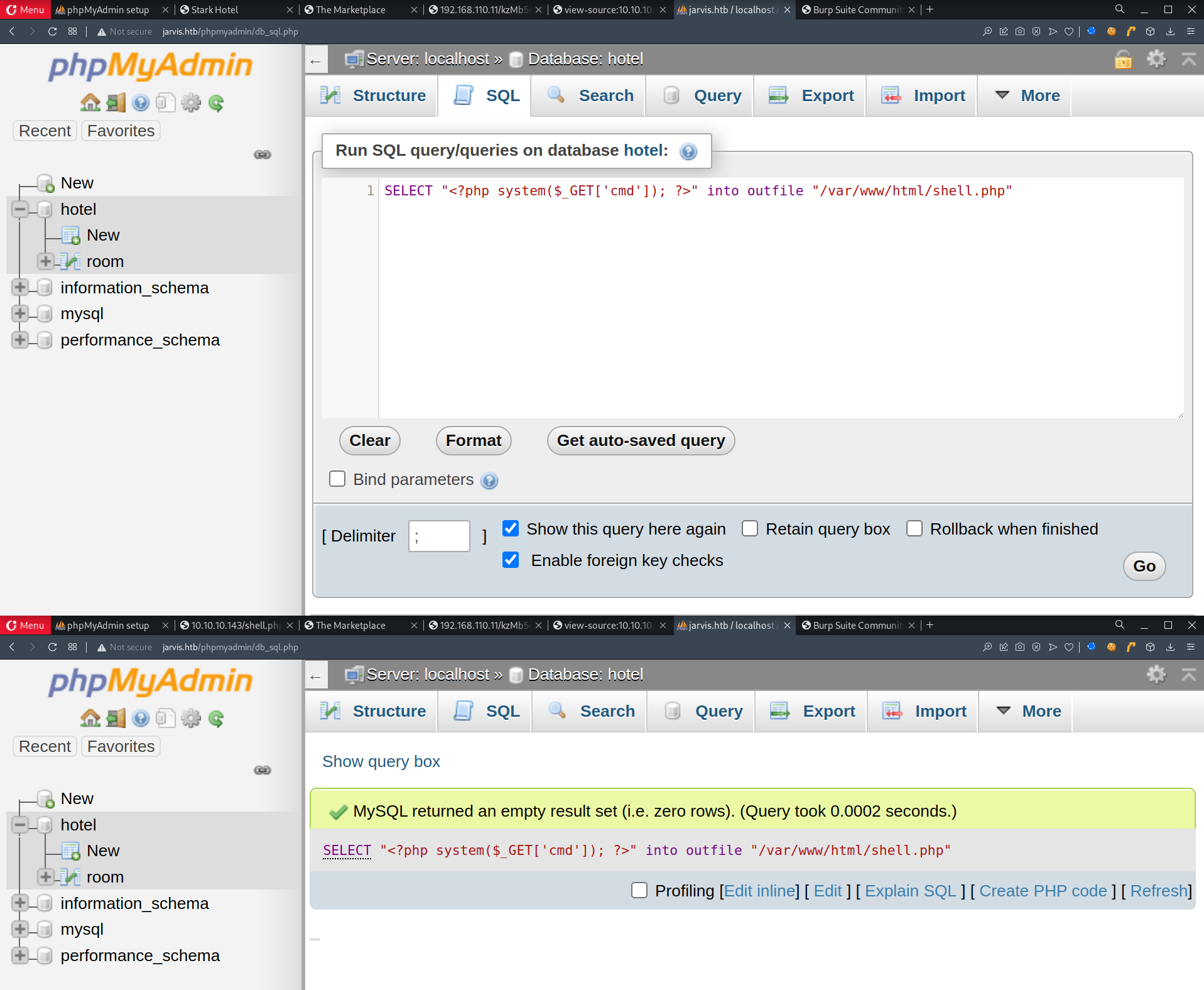The width and height of the screenshot is (1204, 990).
Task: Click the Refresh link in query result
Action: [x=1159, y=891]
